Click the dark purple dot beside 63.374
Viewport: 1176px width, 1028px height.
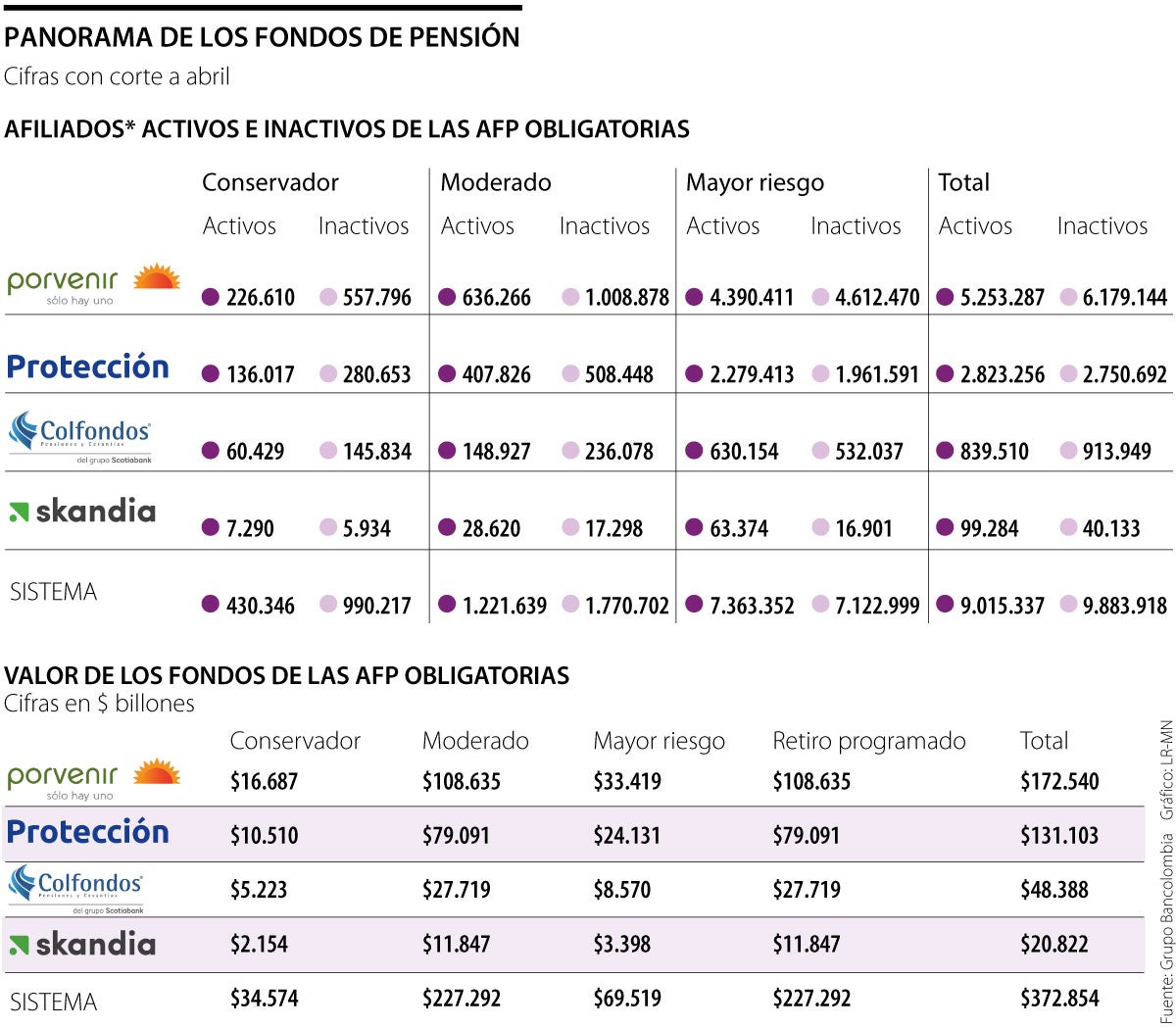click(x=694, y=527)
